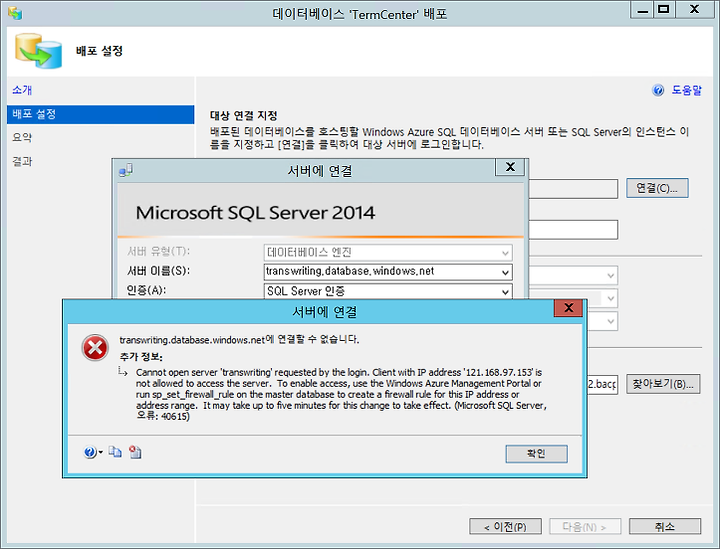Click the .bacpac file path field
Image resolution: width=720 pixels, height=549 pixels.
(602, 384)
